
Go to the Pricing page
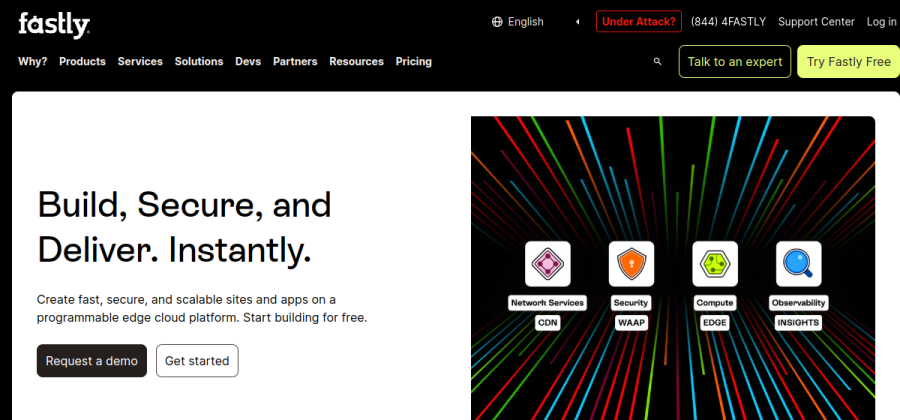[414, 61]
